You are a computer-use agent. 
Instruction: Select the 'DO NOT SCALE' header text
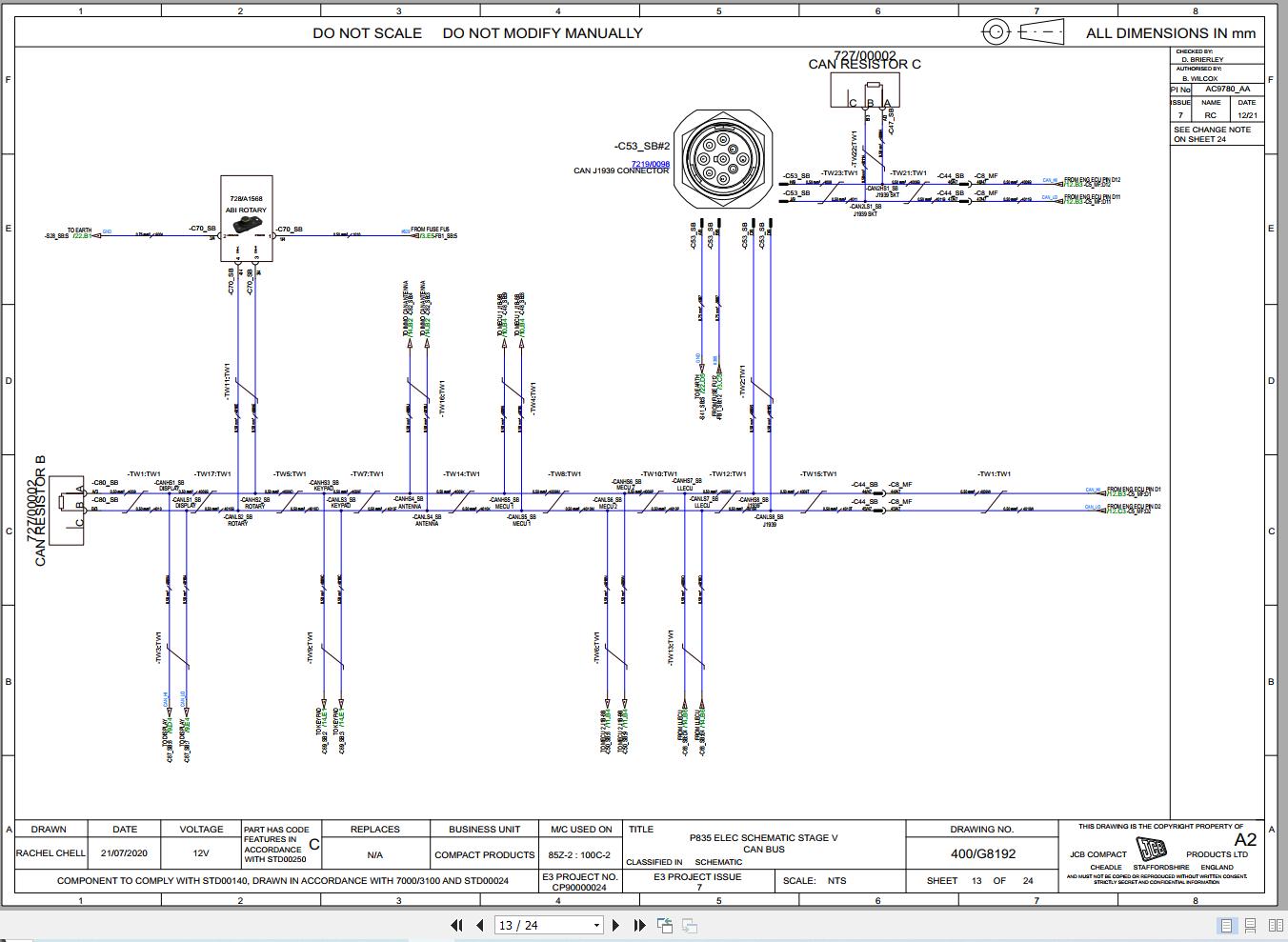pos(368,33)
